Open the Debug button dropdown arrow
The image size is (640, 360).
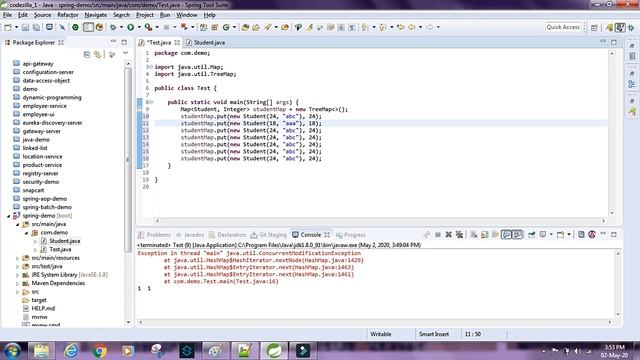coord(121,27)
